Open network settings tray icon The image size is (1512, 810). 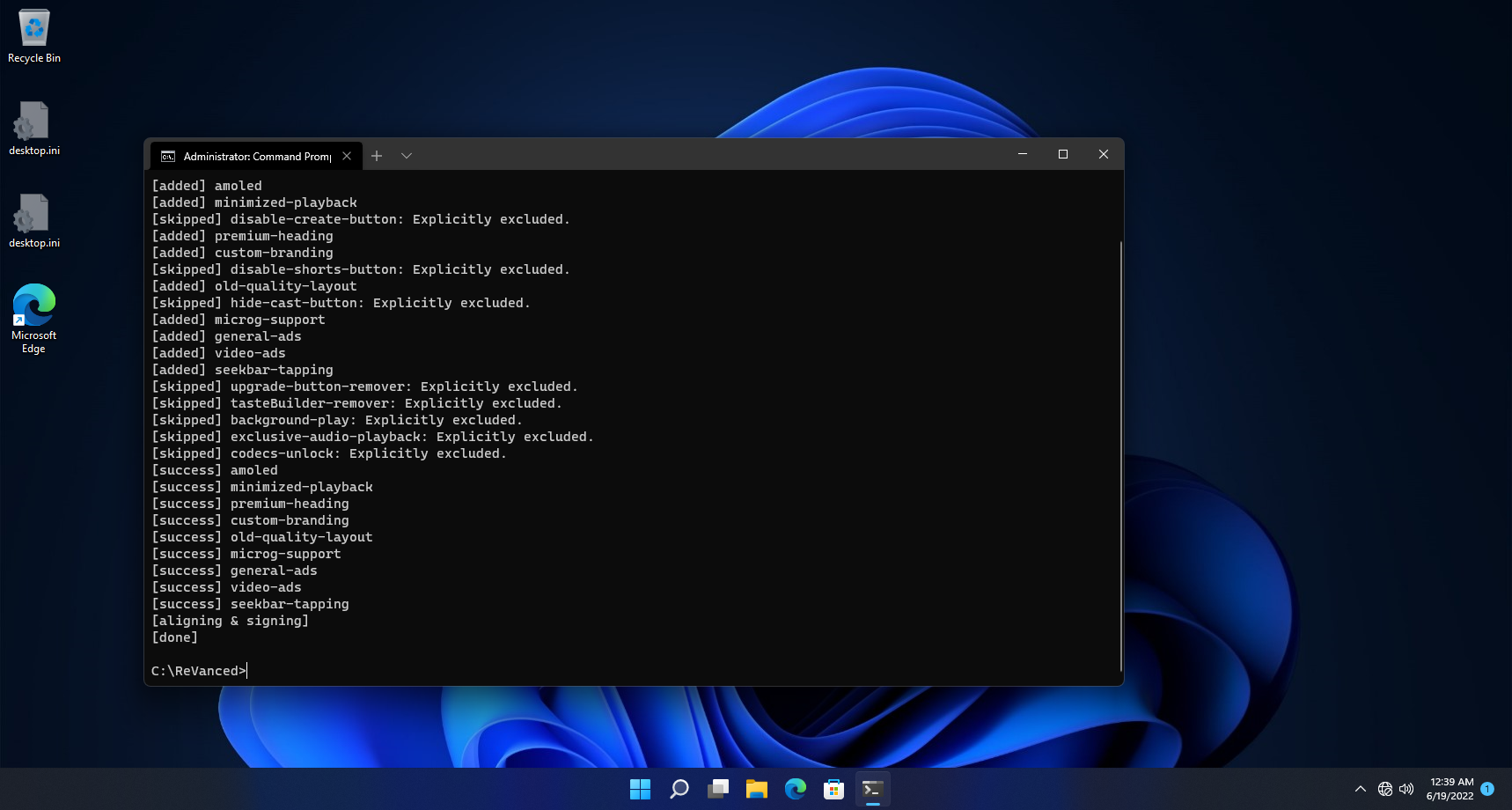[x=1385, y=789]
